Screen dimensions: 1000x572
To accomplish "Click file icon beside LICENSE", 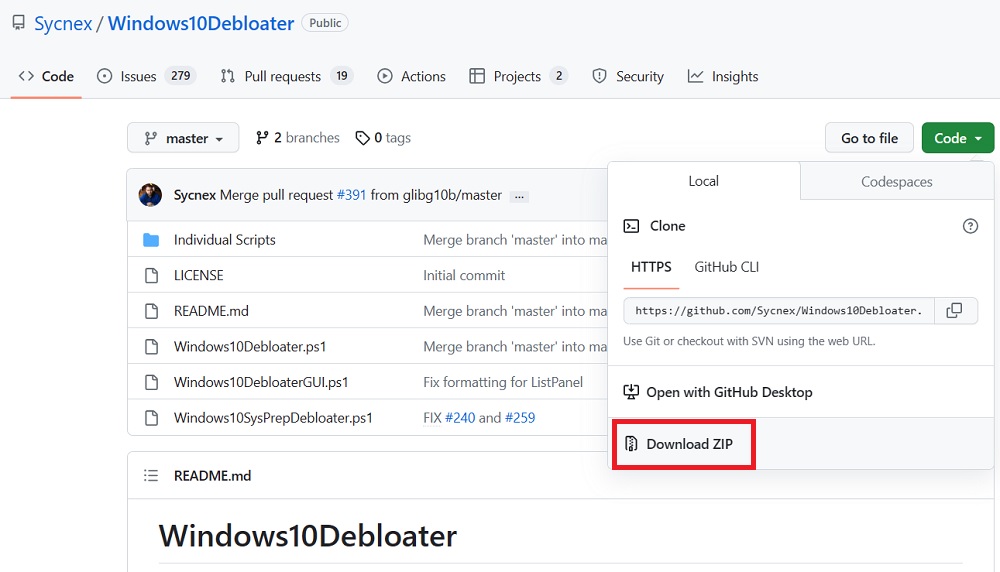I will (x=151, y=275).
